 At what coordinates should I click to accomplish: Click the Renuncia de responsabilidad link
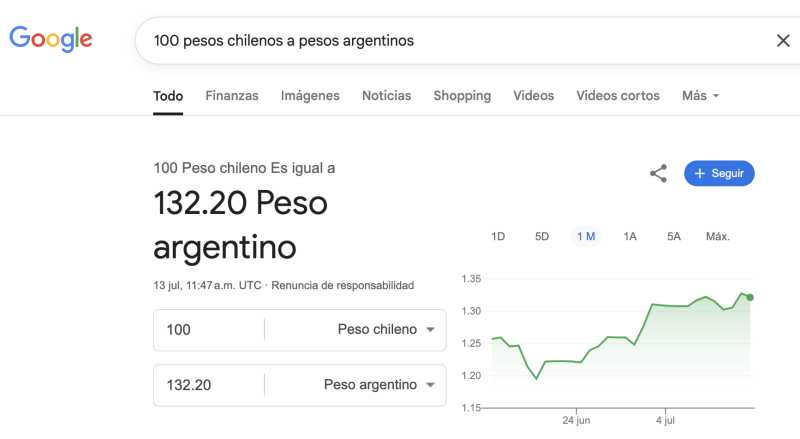coord(342,285)
